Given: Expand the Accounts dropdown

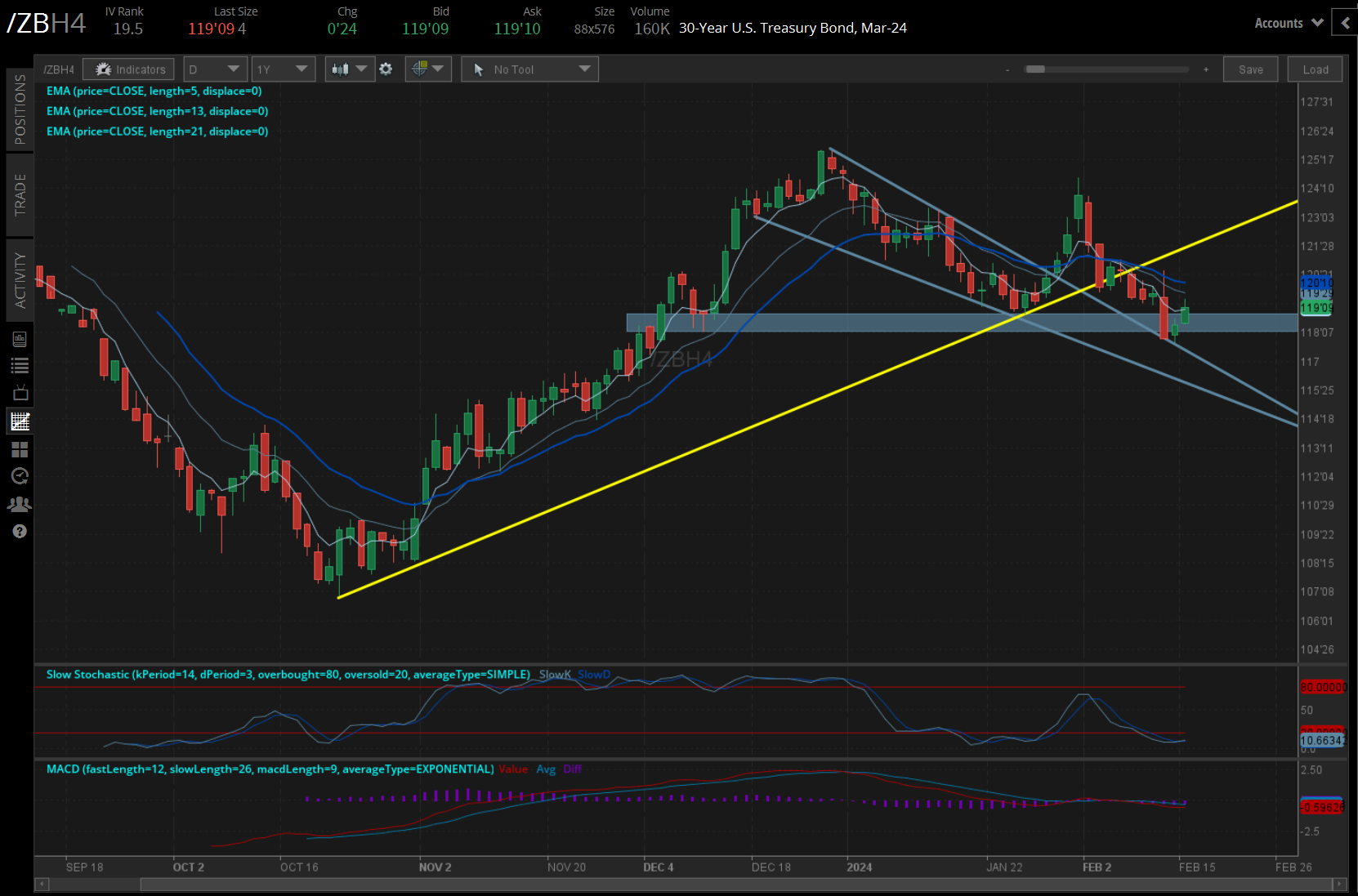Looking at the screenshot, I should pos(1289,23).
